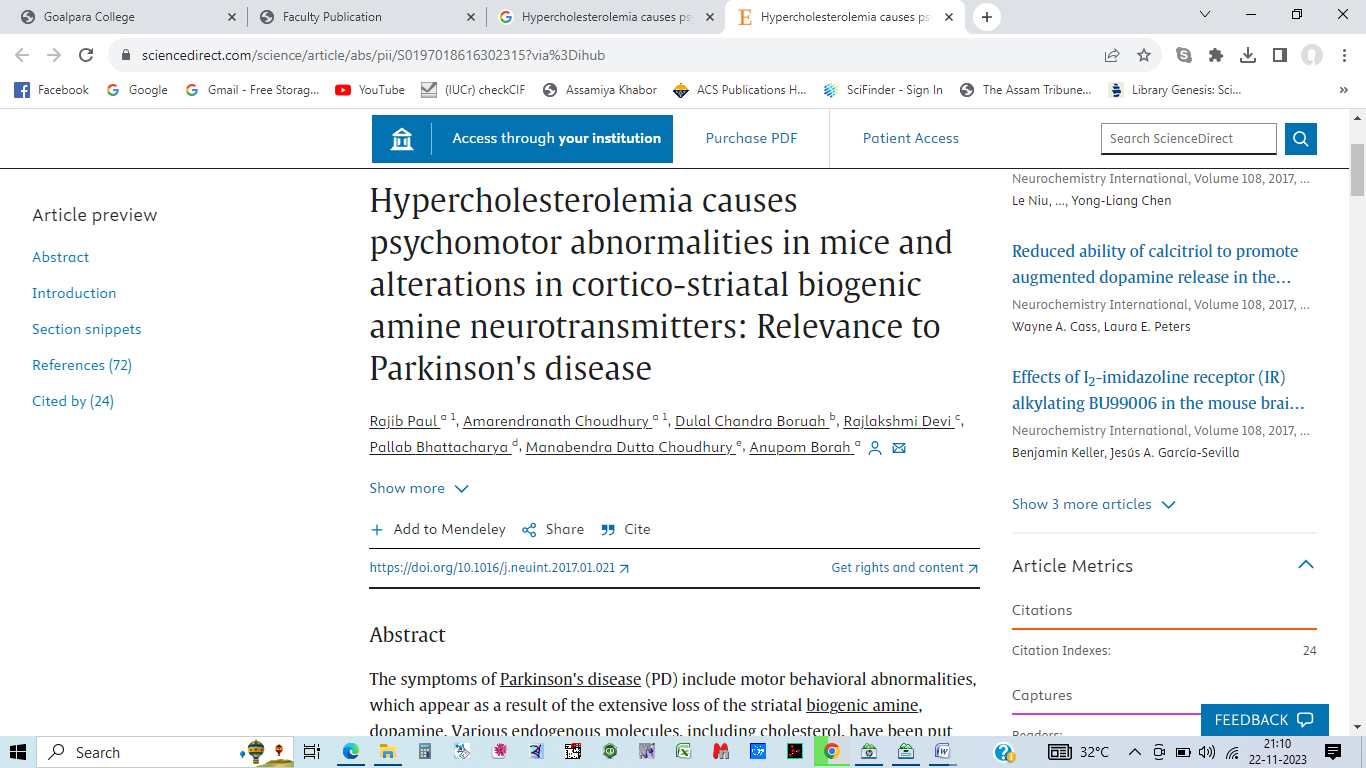Reload the page using the refresh icon
1366x768 pixels.
pyautogui.click(x=86, y=55)
